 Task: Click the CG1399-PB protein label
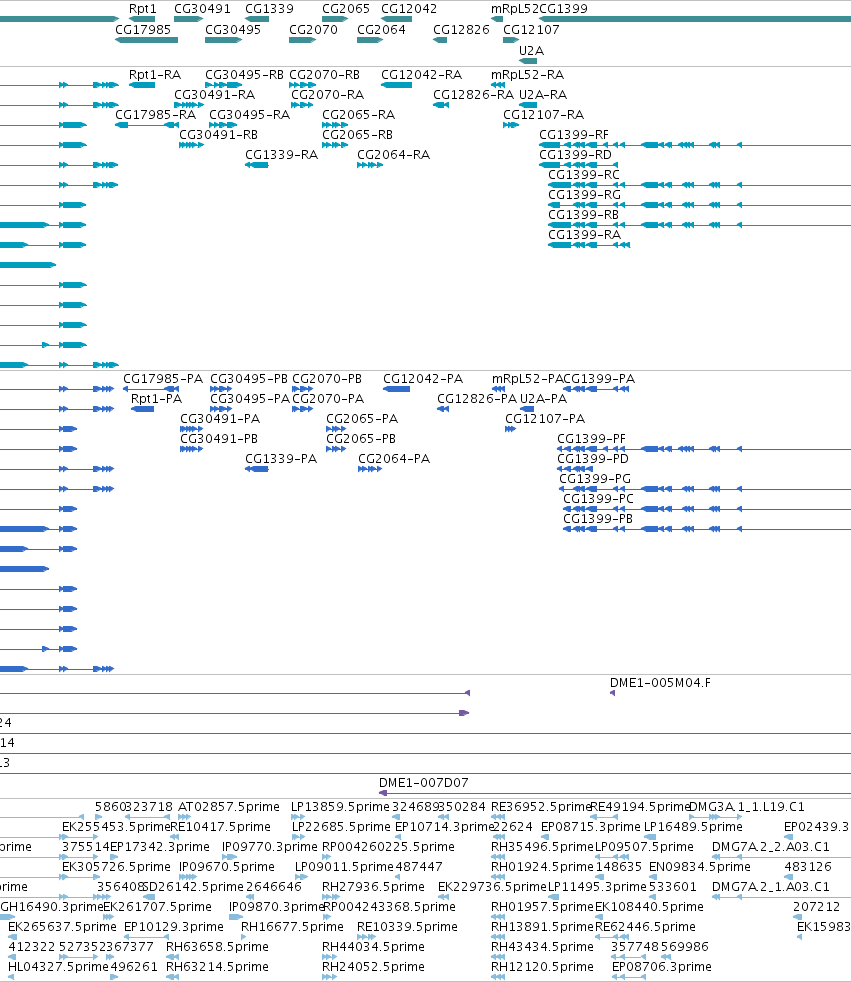pos(598,519)
